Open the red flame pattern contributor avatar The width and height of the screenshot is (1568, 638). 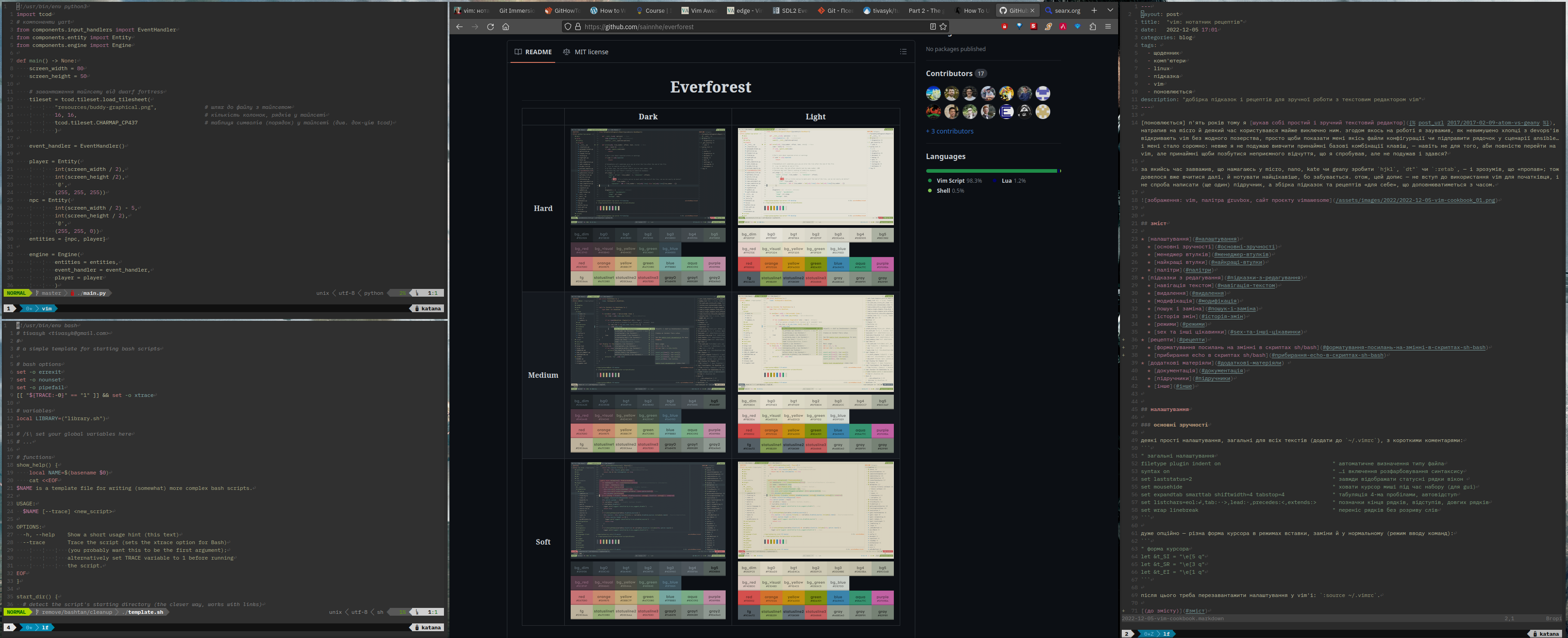(x=933, y=111)
